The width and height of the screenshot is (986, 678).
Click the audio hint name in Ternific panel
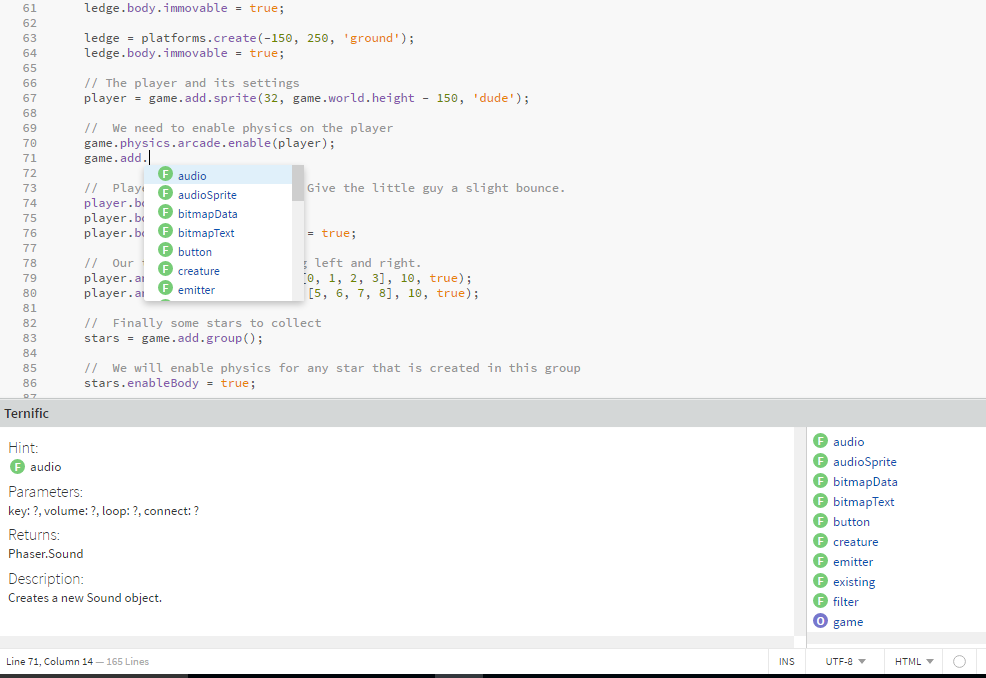pos(45,467)
